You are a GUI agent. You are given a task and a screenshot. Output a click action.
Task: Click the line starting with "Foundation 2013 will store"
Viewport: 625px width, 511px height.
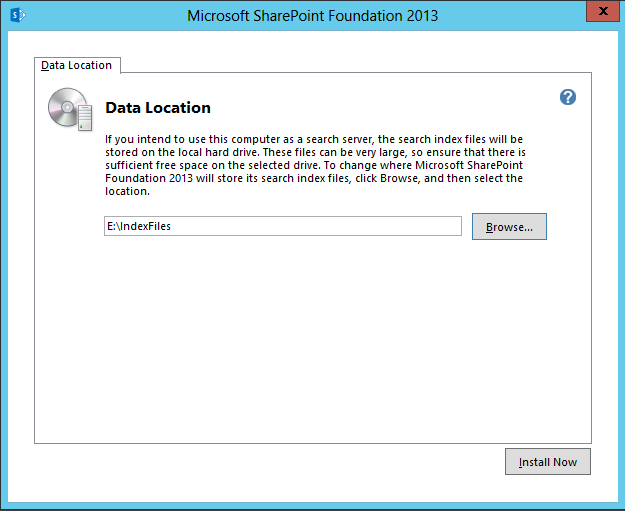click(314, 178)
